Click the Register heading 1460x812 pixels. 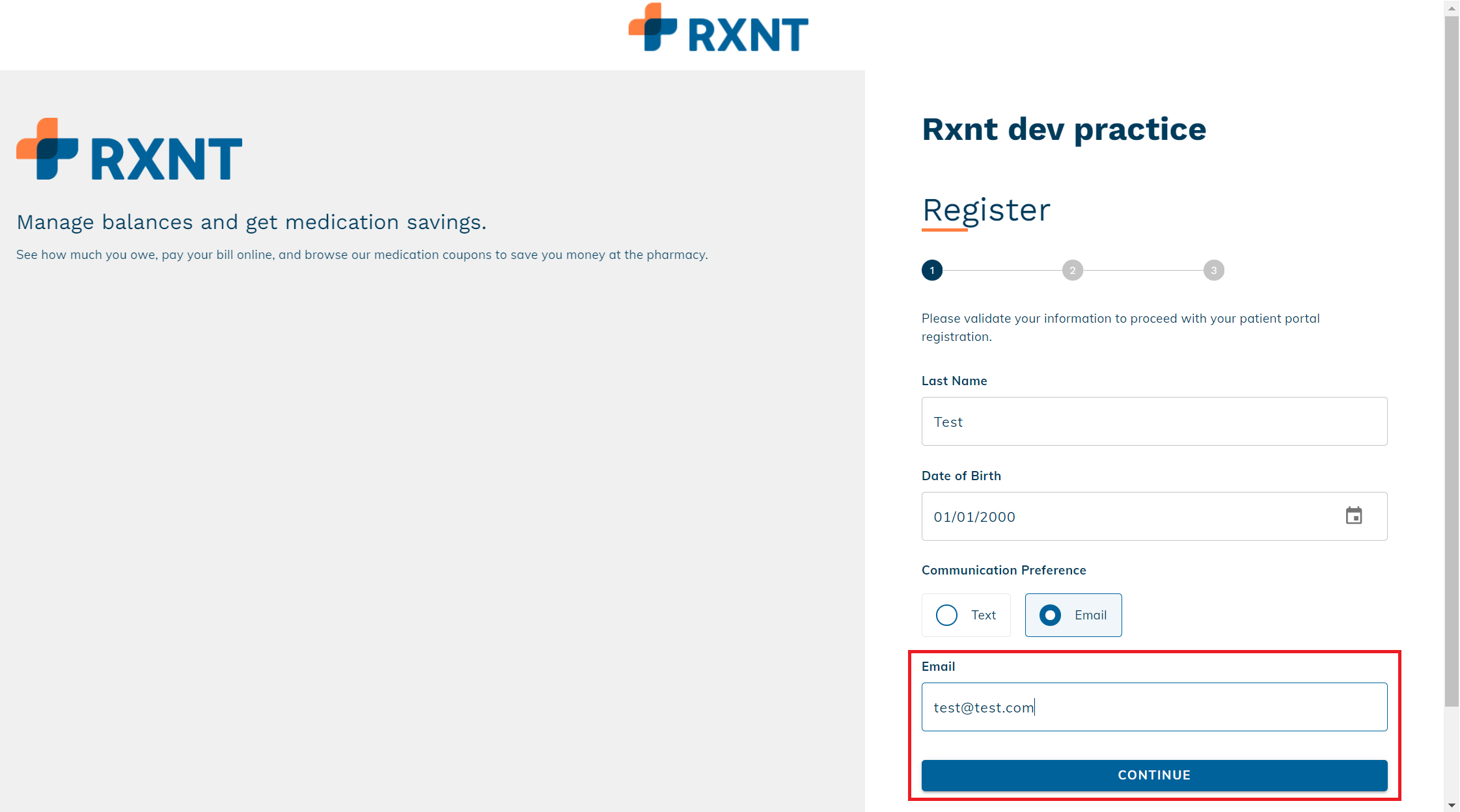pos(986,210)
